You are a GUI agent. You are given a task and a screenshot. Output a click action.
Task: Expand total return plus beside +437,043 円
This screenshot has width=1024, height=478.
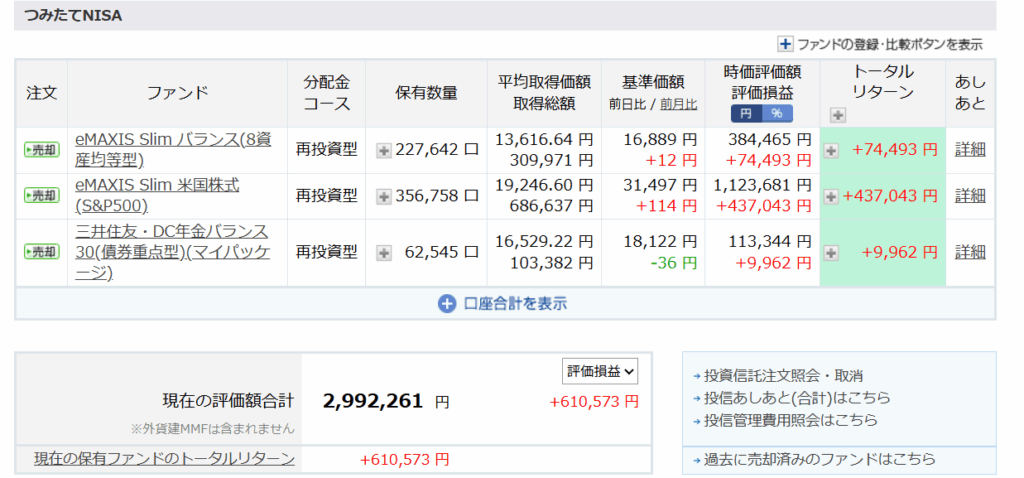pos(831,196)
